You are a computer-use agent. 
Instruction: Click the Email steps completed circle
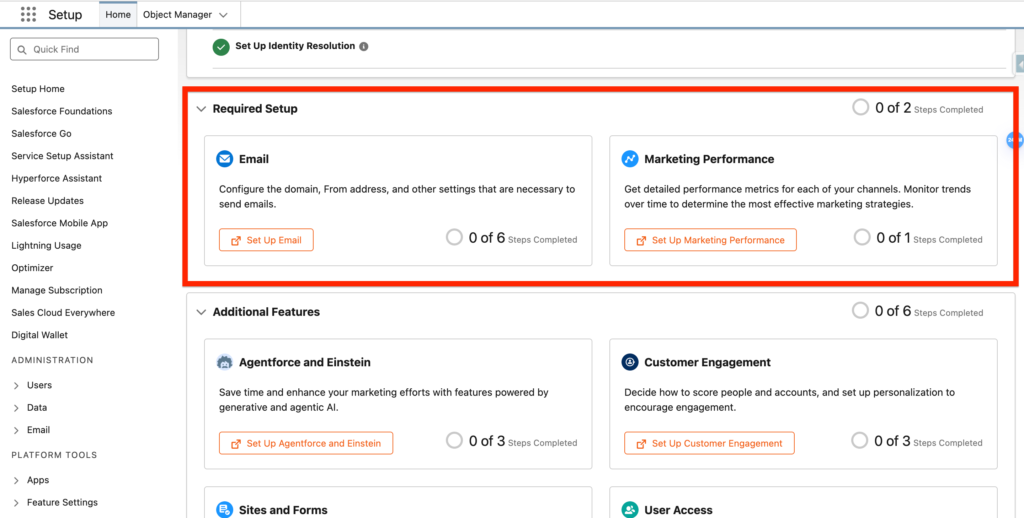(x=454, y=237)
